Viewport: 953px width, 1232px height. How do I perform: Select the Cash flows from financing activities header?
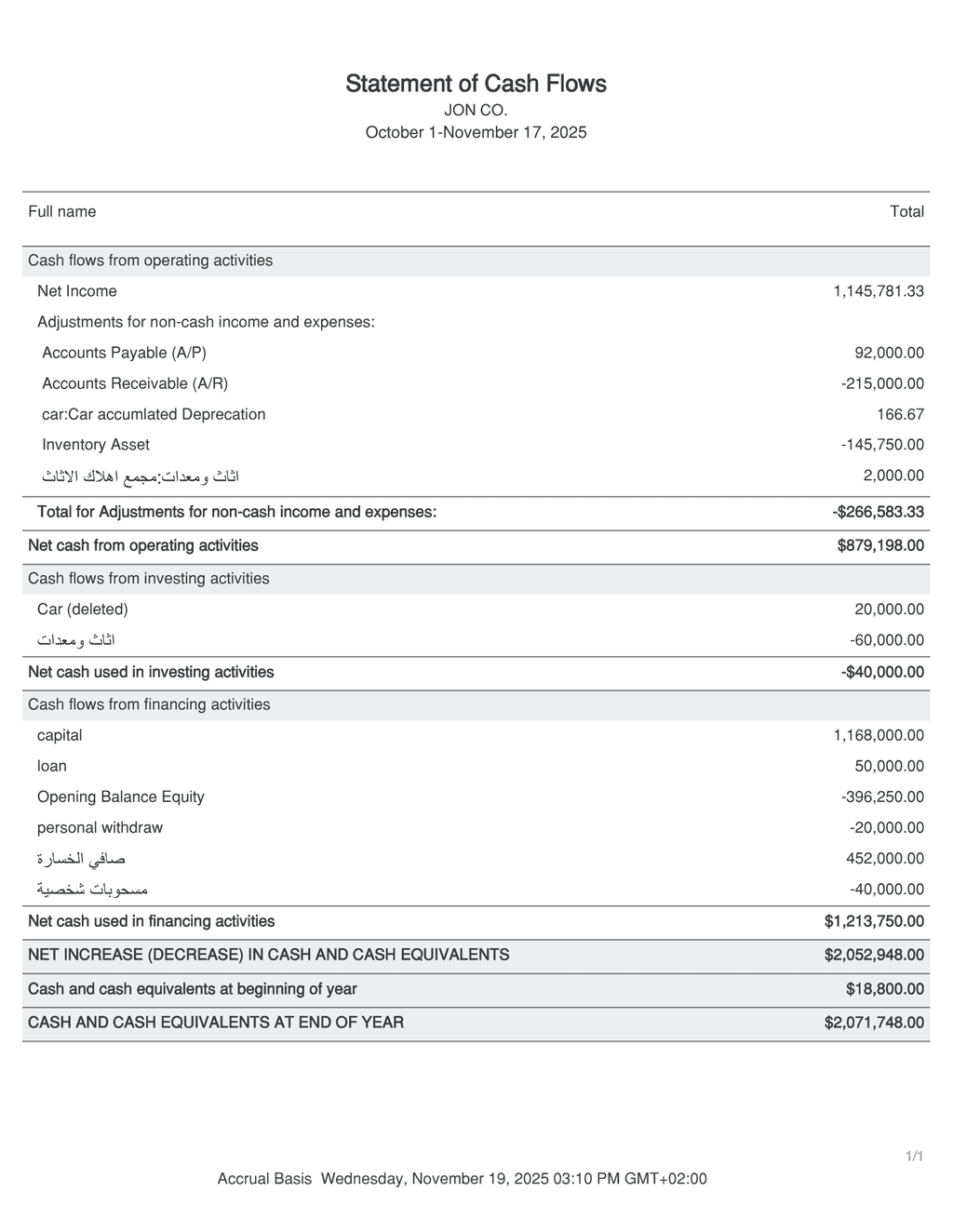pos(149,704)
